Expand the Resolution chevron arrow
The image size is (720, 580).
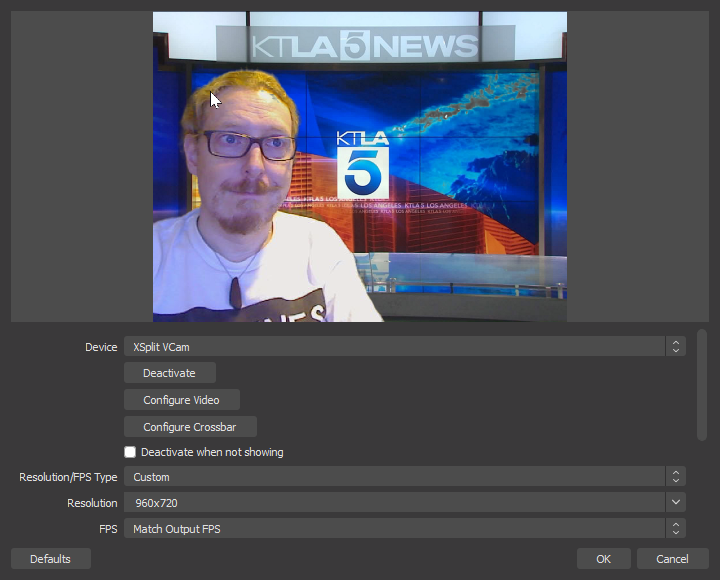(x=675, y=503)
